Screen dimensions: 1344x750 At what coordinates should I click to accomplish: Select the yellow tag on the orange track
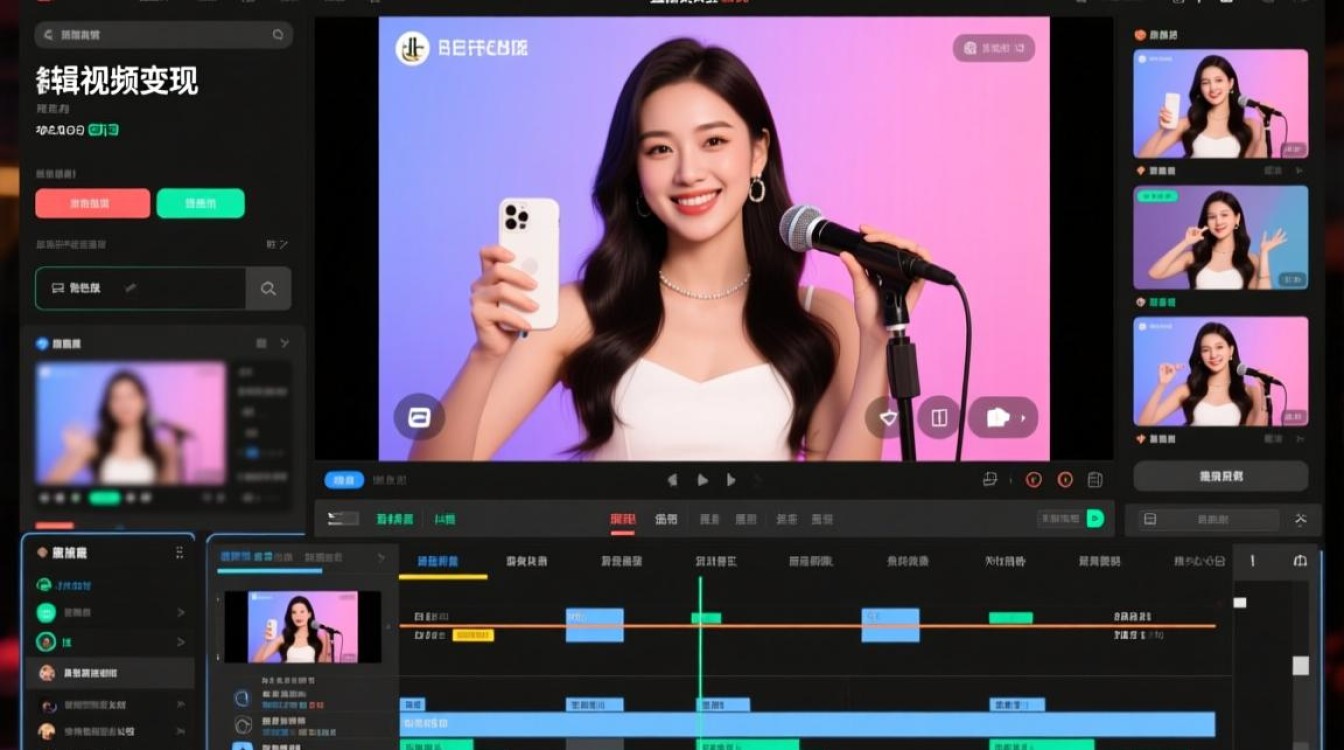point(473,635)
